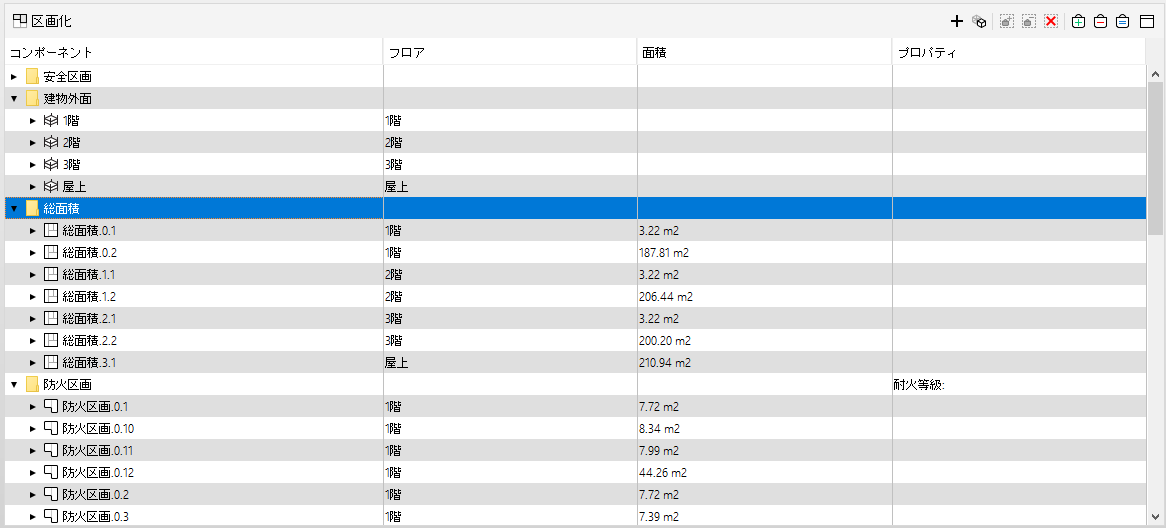This screenshot has width=1166, height=528.
Task: Select the 総面積.3.1 row
Action: tap(574, 363)
